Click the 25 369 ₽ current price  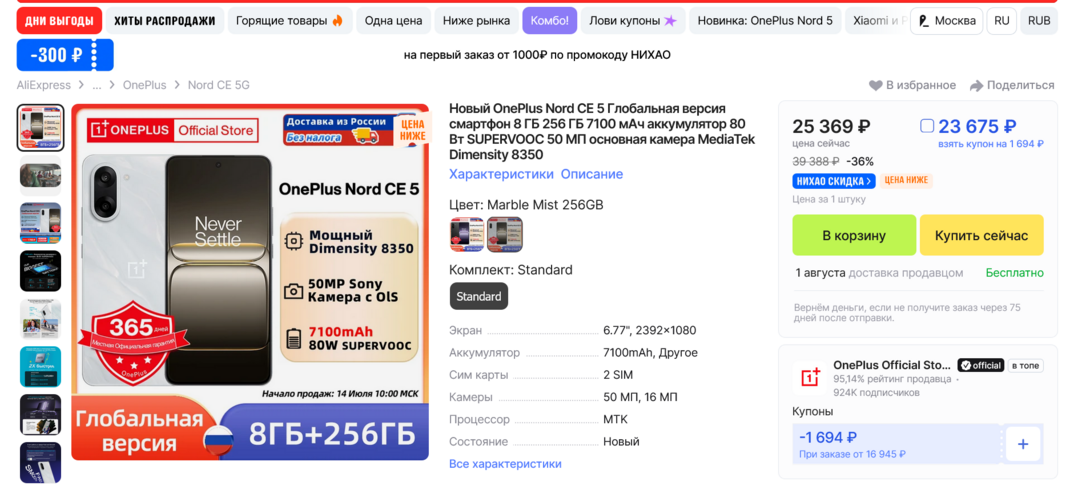[x=831, y=127]
